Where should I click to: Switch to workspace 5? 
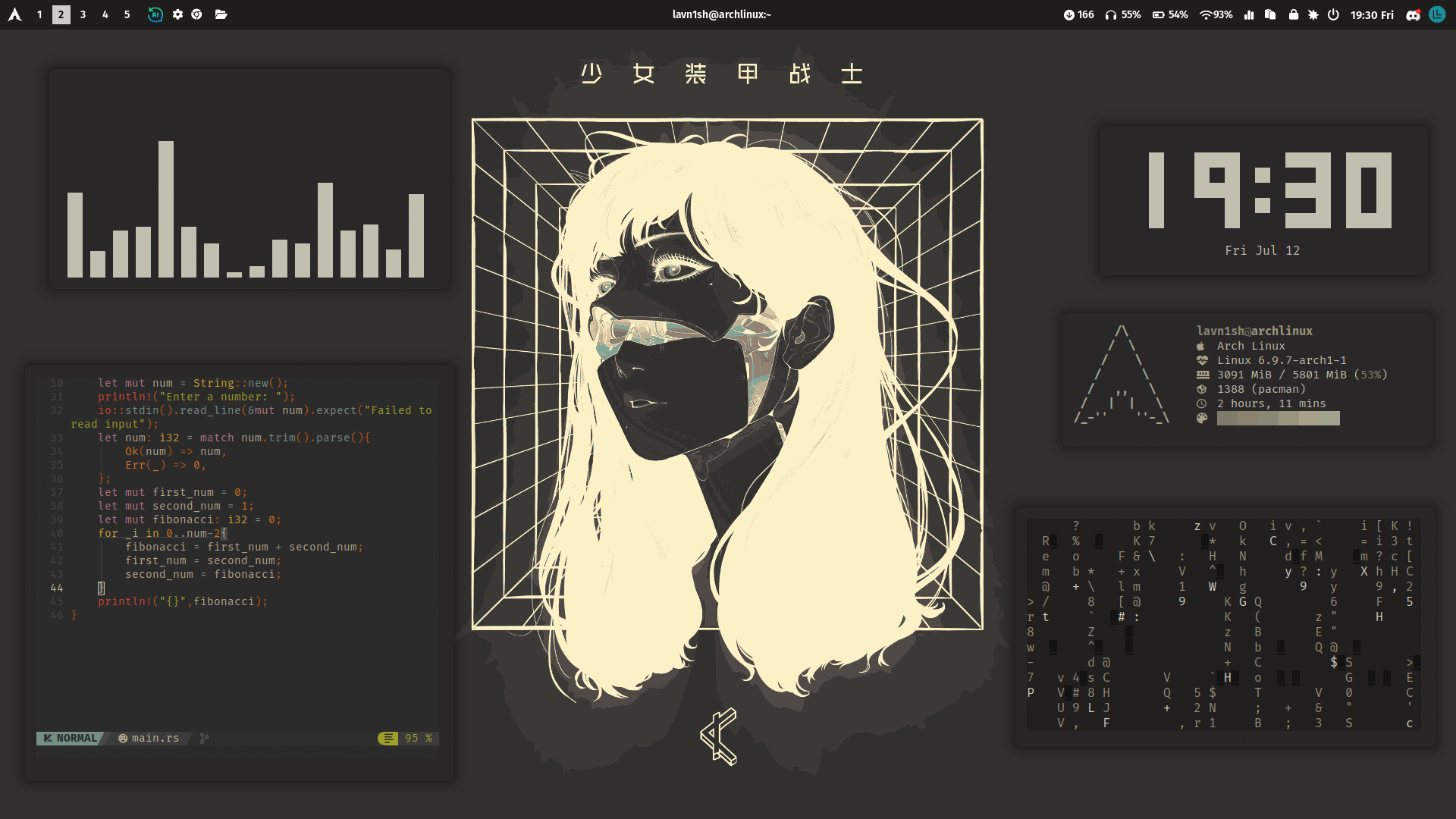pos(127,14)
